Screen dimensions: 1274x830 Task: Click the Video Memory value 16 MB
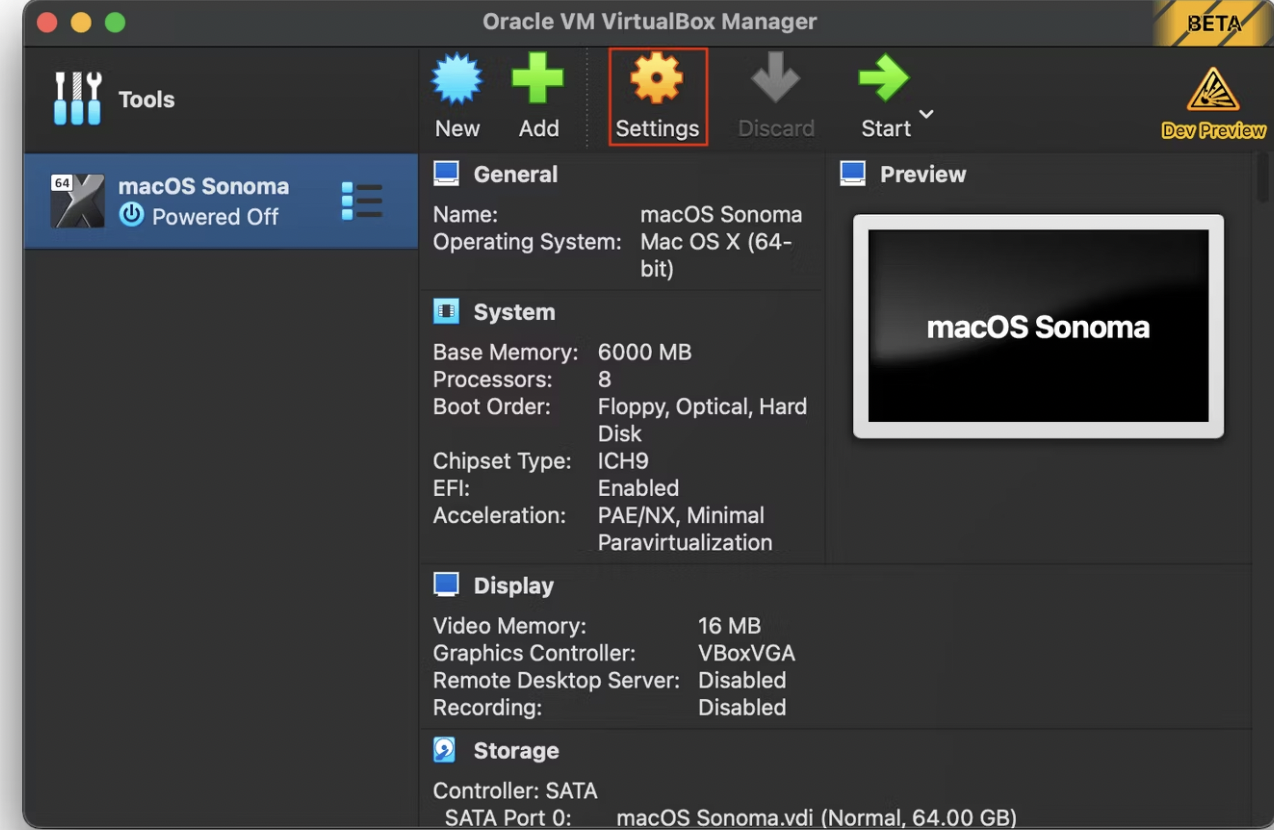coord(729,626)
